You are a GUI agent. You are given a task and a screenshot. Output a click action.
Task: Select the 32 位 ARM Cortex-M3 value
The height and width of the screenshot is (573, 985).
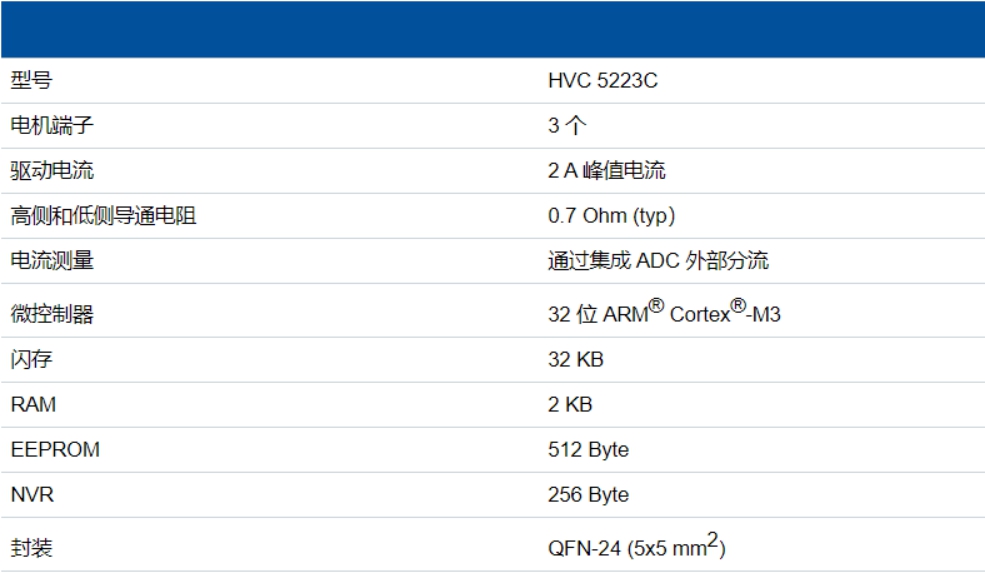(664, 314)
